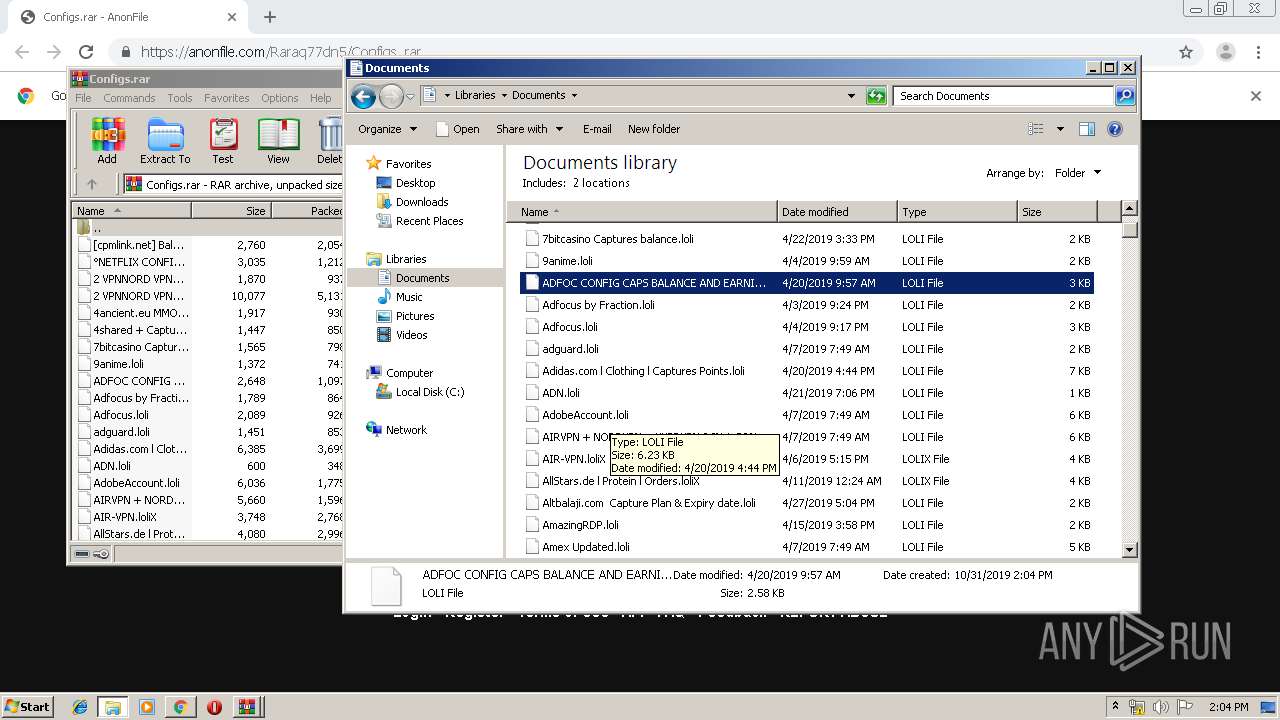1280x720 pixels.
Task: Open recent pages dropdown near Forward button
Action: coord(410,97)
